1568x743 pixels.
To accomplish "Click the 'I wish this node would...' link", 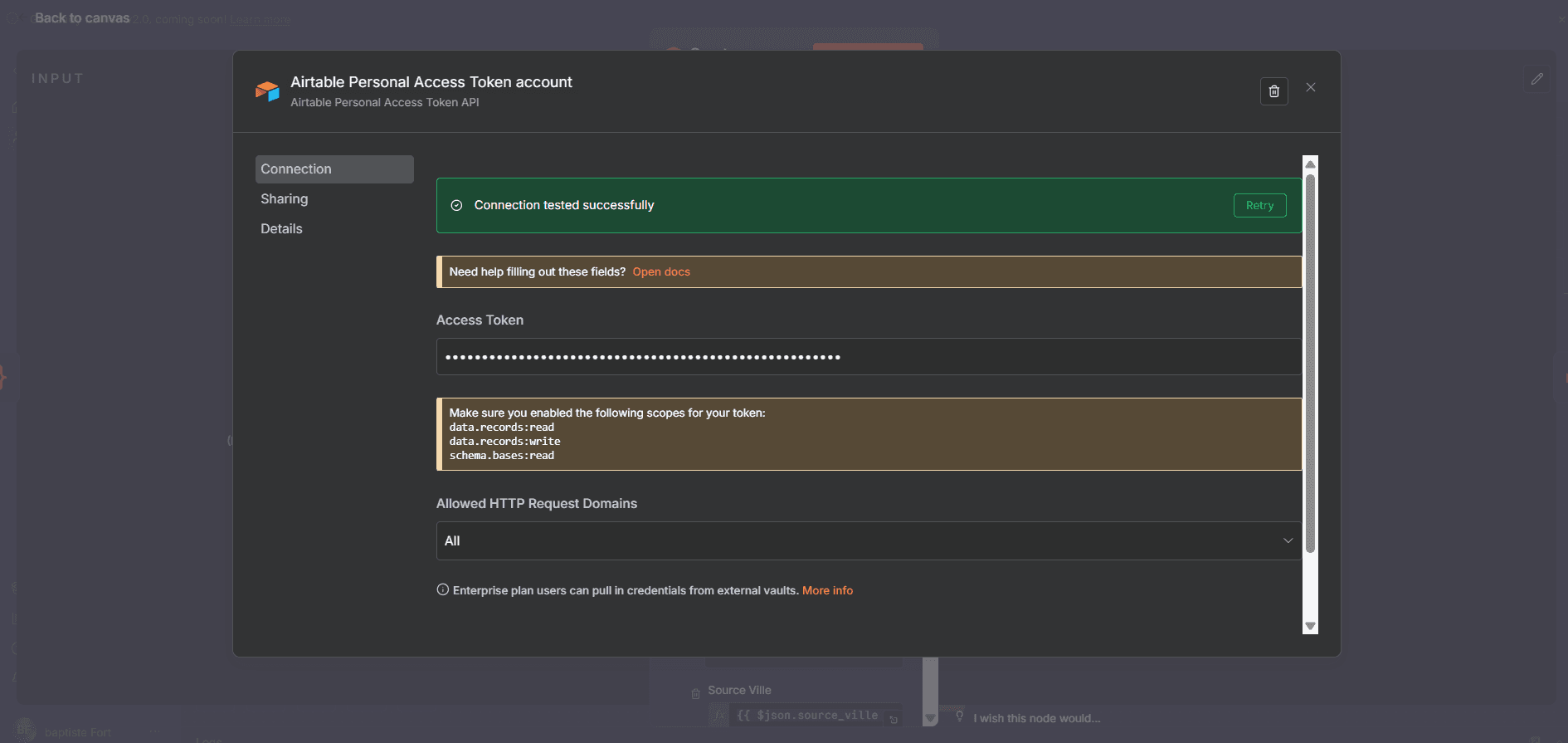I will click(x=1036, y=718).
